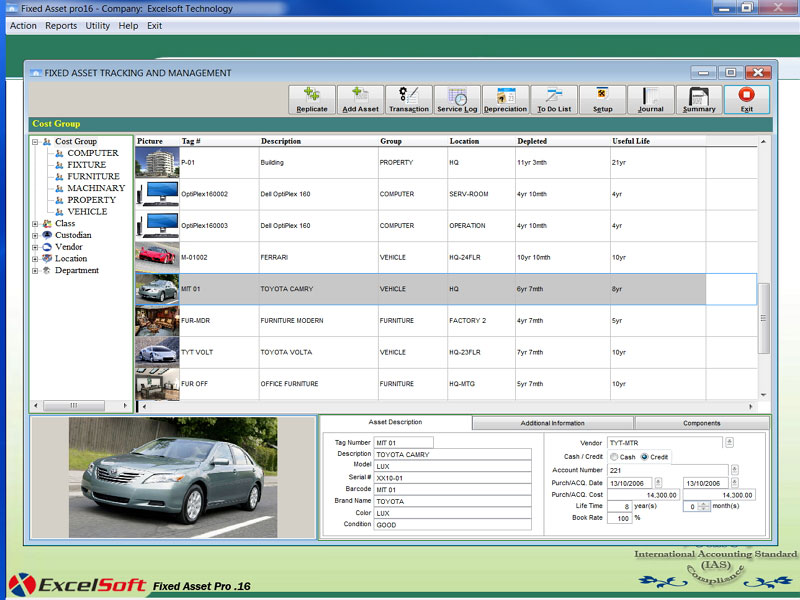Screen dimensions: 800x600
Task: Click the Model input field
Action: [x=453, y=466]
